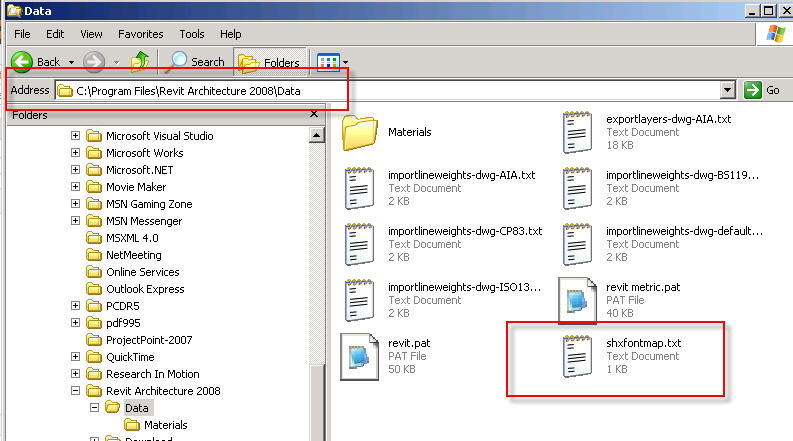Go up one folder level icon

coord(140,62)
